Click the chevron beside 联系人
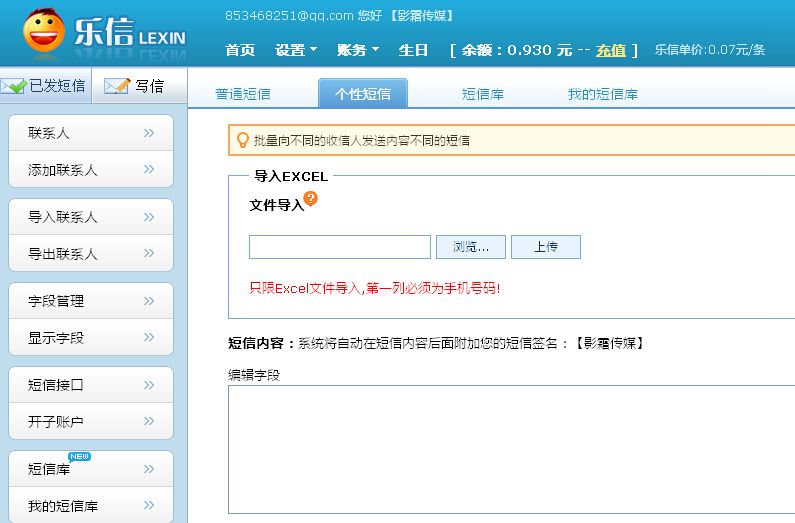795x523 pixels. 149,133
